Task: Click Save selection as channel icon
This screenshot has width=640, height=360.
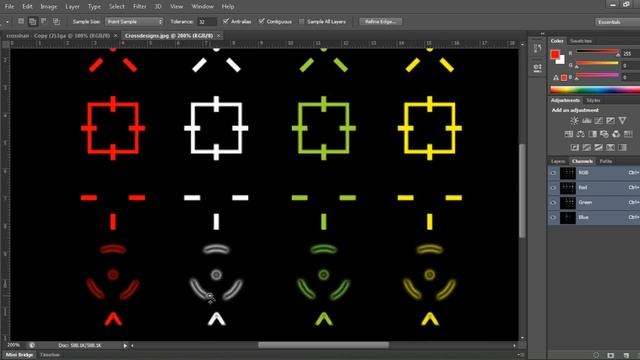Action: [x=611, y=355]
